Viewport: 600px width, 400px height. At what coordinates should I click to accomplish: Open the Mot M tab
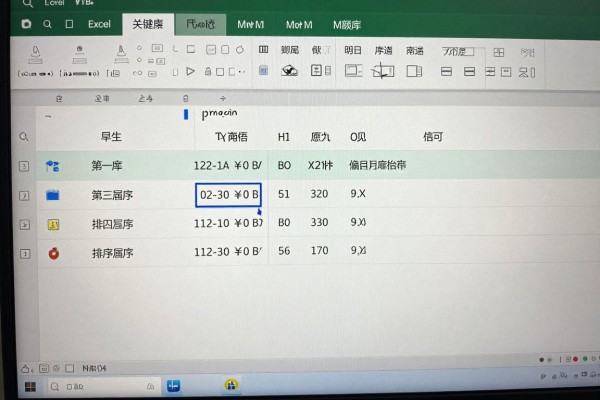(299, 25)
